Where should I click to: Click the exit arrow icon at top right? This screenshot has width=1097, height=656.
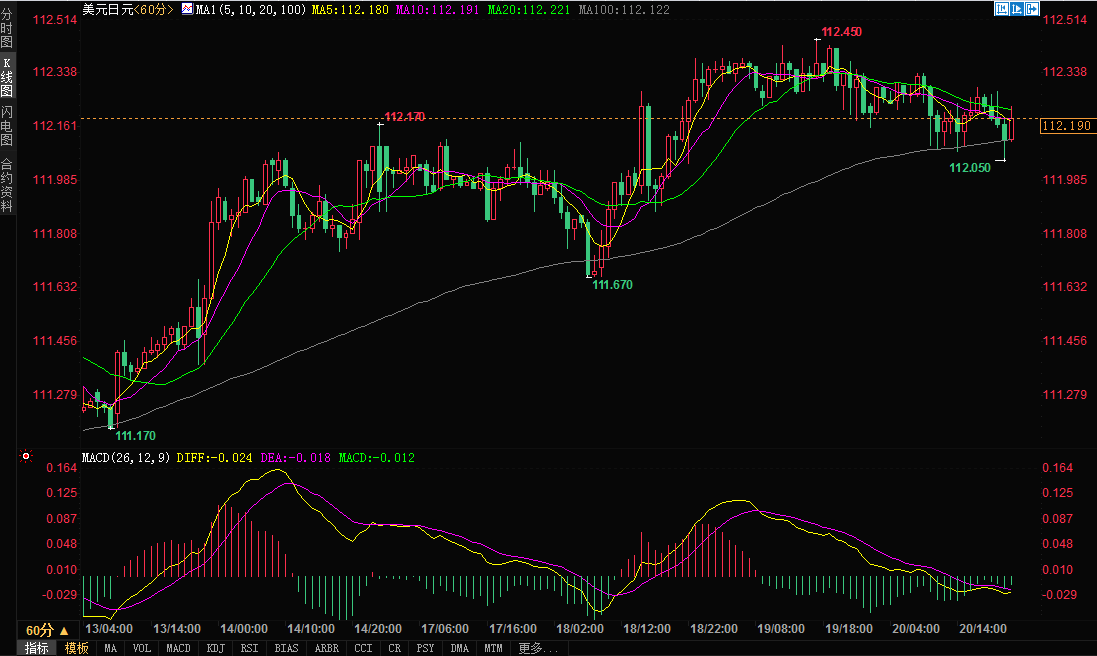pyautogui.click(x=1031, y=8)
